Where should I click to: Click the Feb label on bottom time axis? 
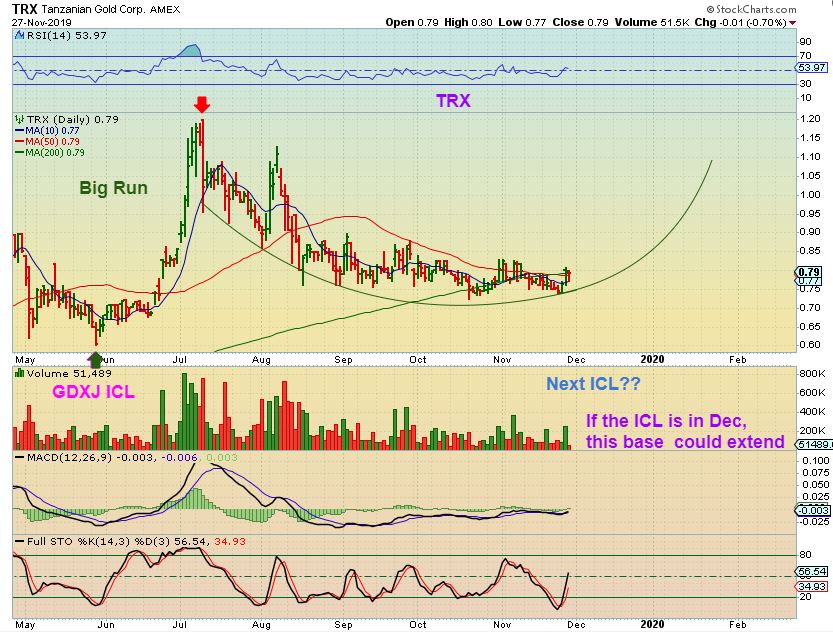point(737,624)
